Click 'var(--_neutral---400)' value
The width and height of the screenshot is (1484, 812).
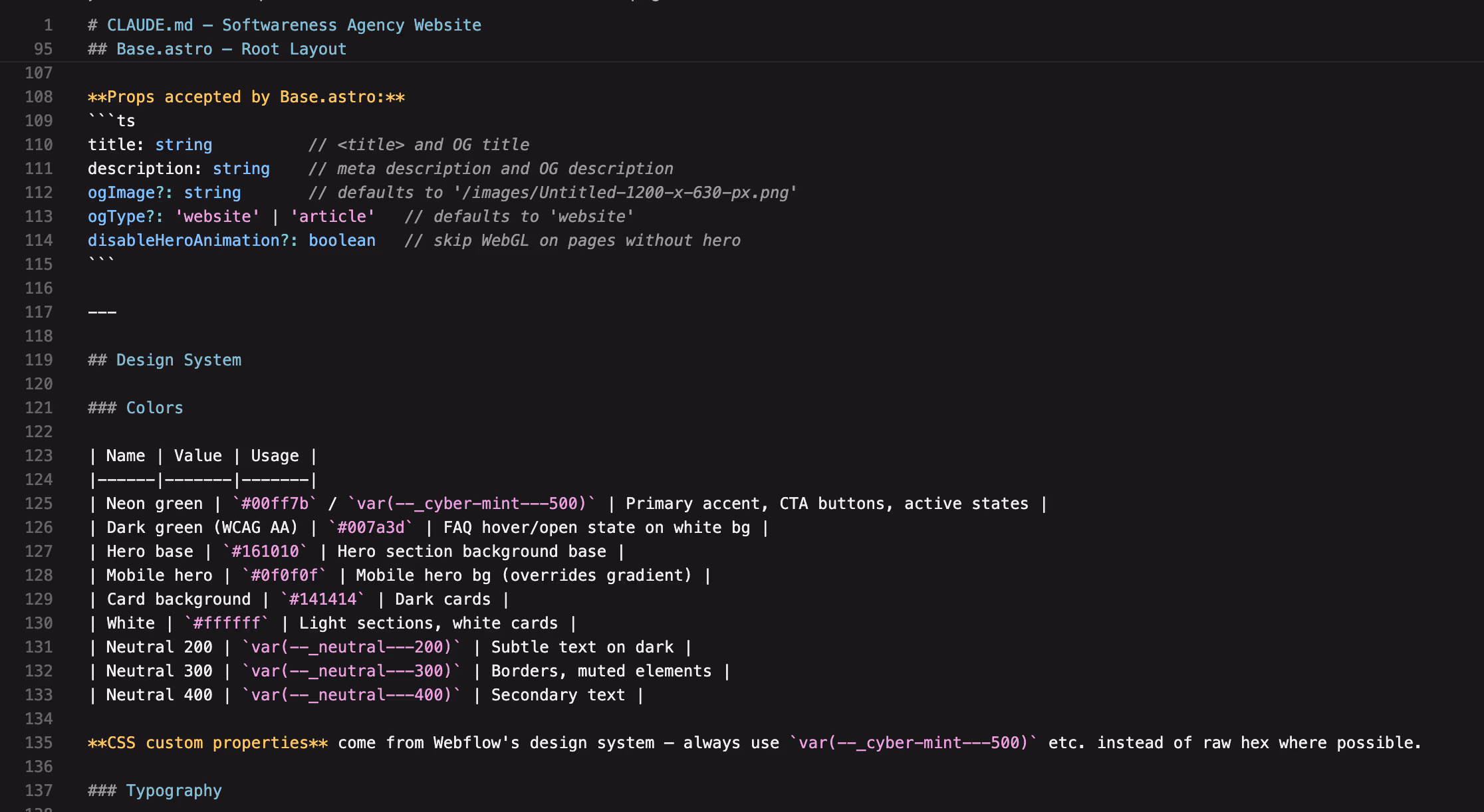pyautogui.click(x=352, y=695)
